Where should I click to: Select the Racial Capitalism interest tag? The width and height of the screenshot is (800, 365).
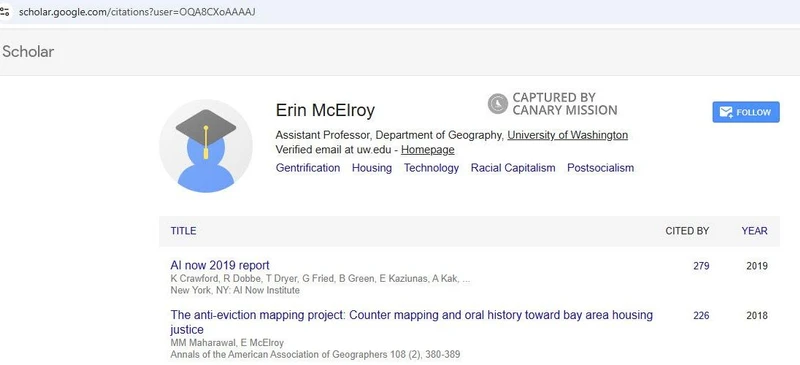click(513, 168)
